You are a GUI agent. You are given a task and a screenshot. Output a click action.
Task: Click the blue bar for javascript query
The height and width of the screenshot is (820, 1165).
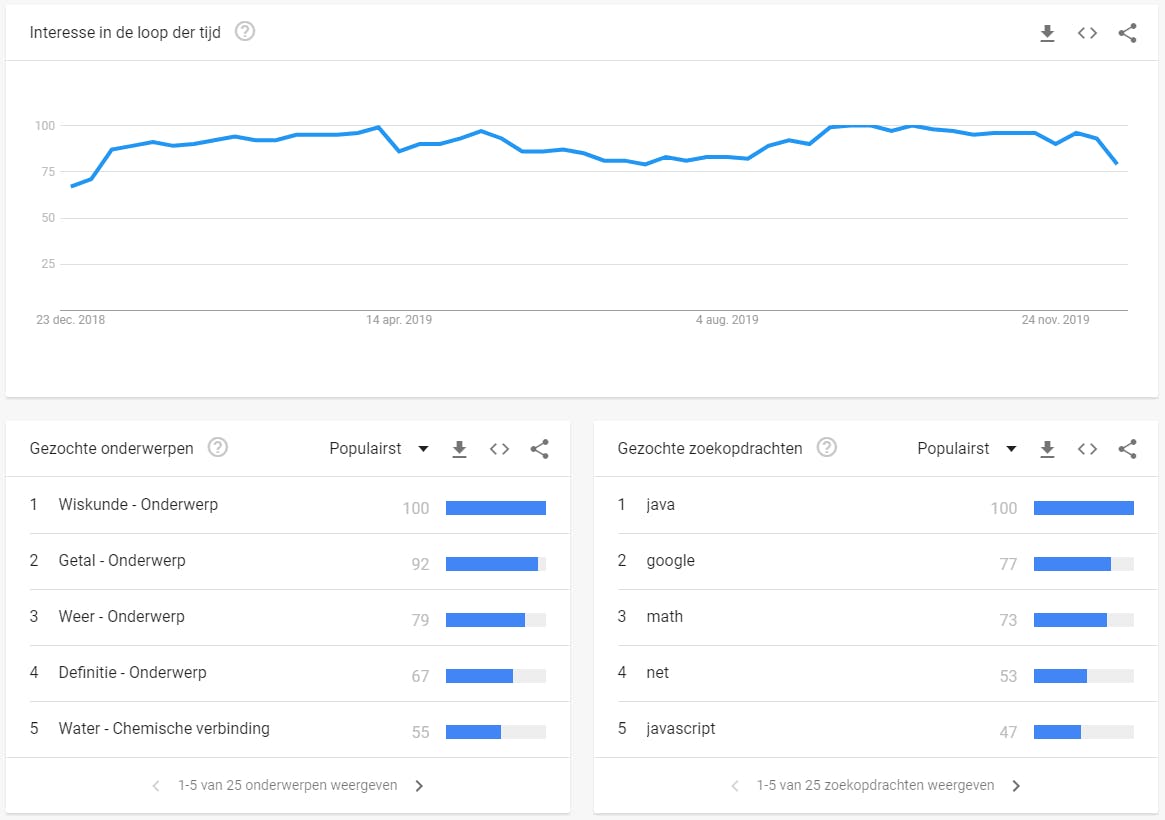pyautogui.click(x=1057, y=732)
